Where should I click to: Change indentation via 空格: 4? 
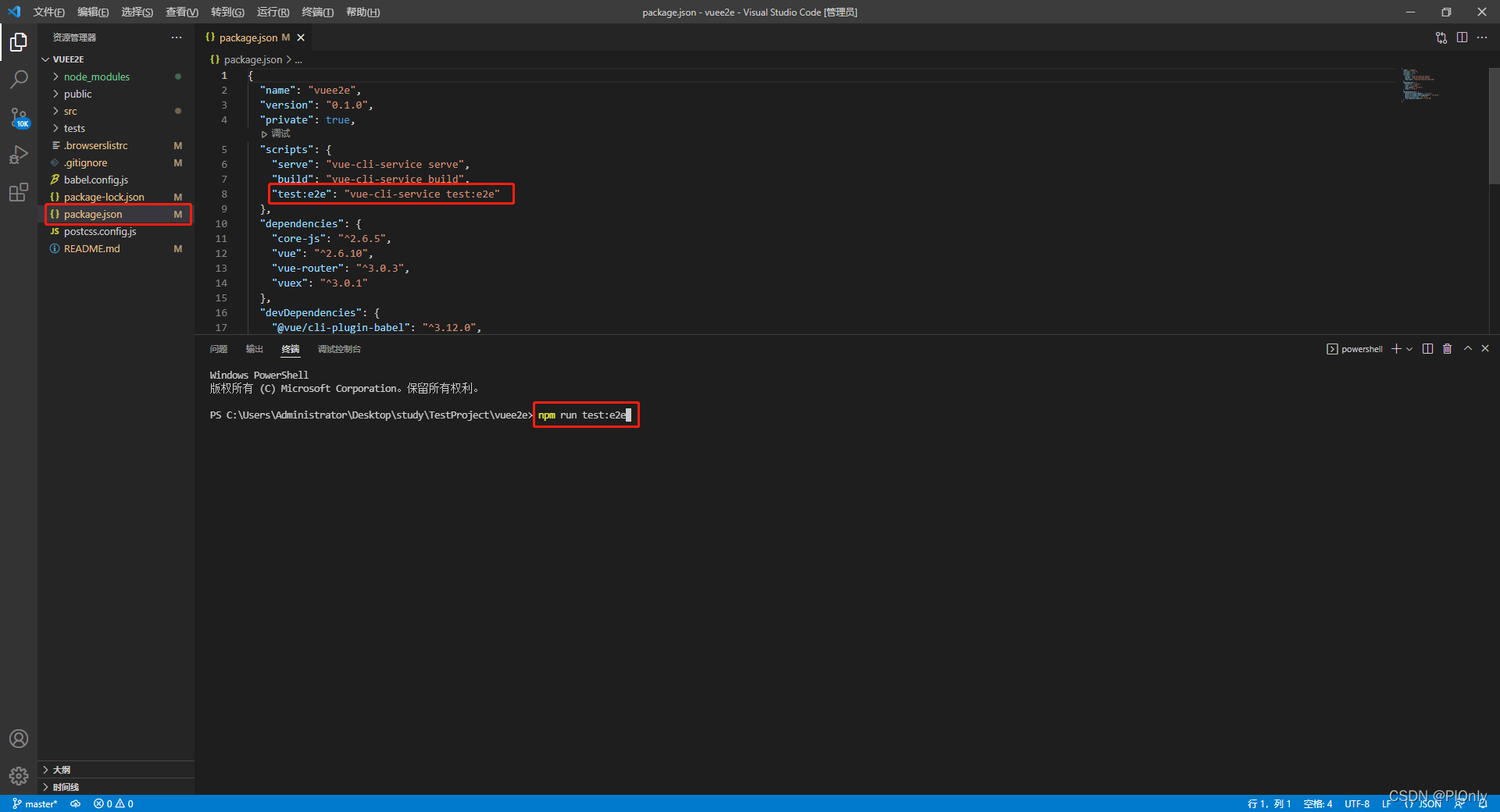click(x=1318, y=803)
